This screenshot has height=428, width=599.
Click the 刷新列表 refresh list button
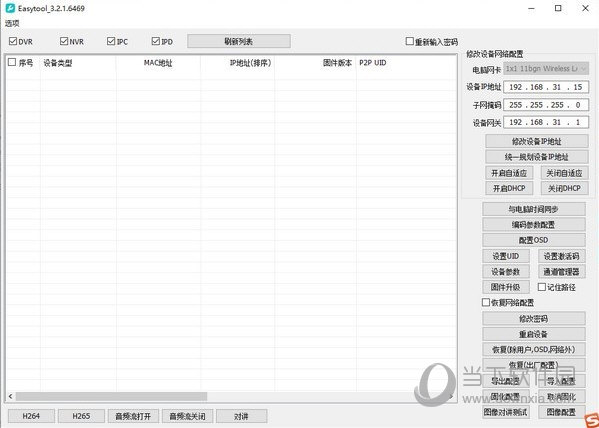(x=239, y=41)
